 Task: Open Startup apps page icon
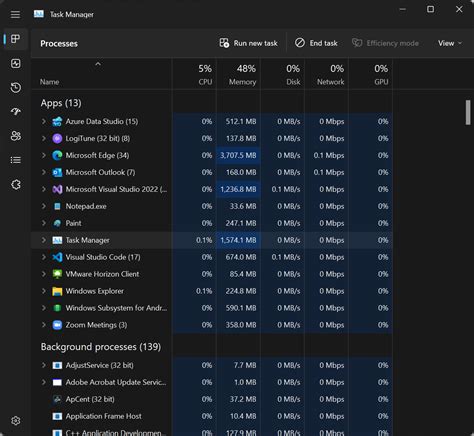(16, 112)
